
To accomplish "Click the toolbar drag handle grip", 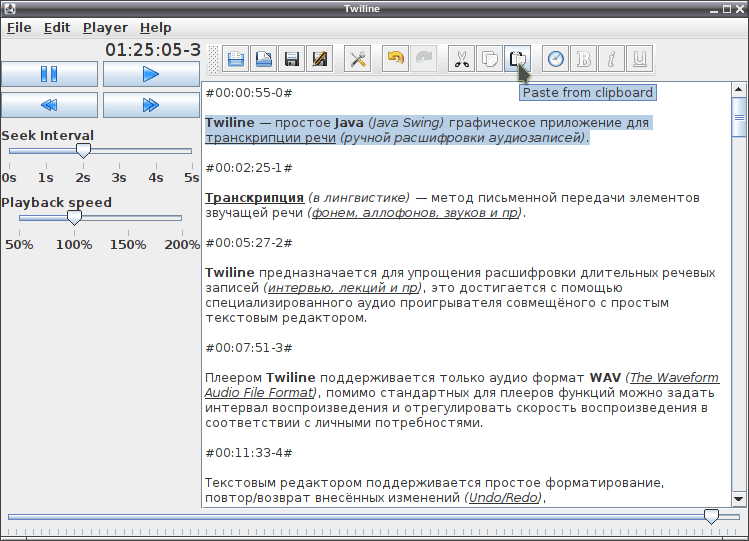I will coord(214,59).
